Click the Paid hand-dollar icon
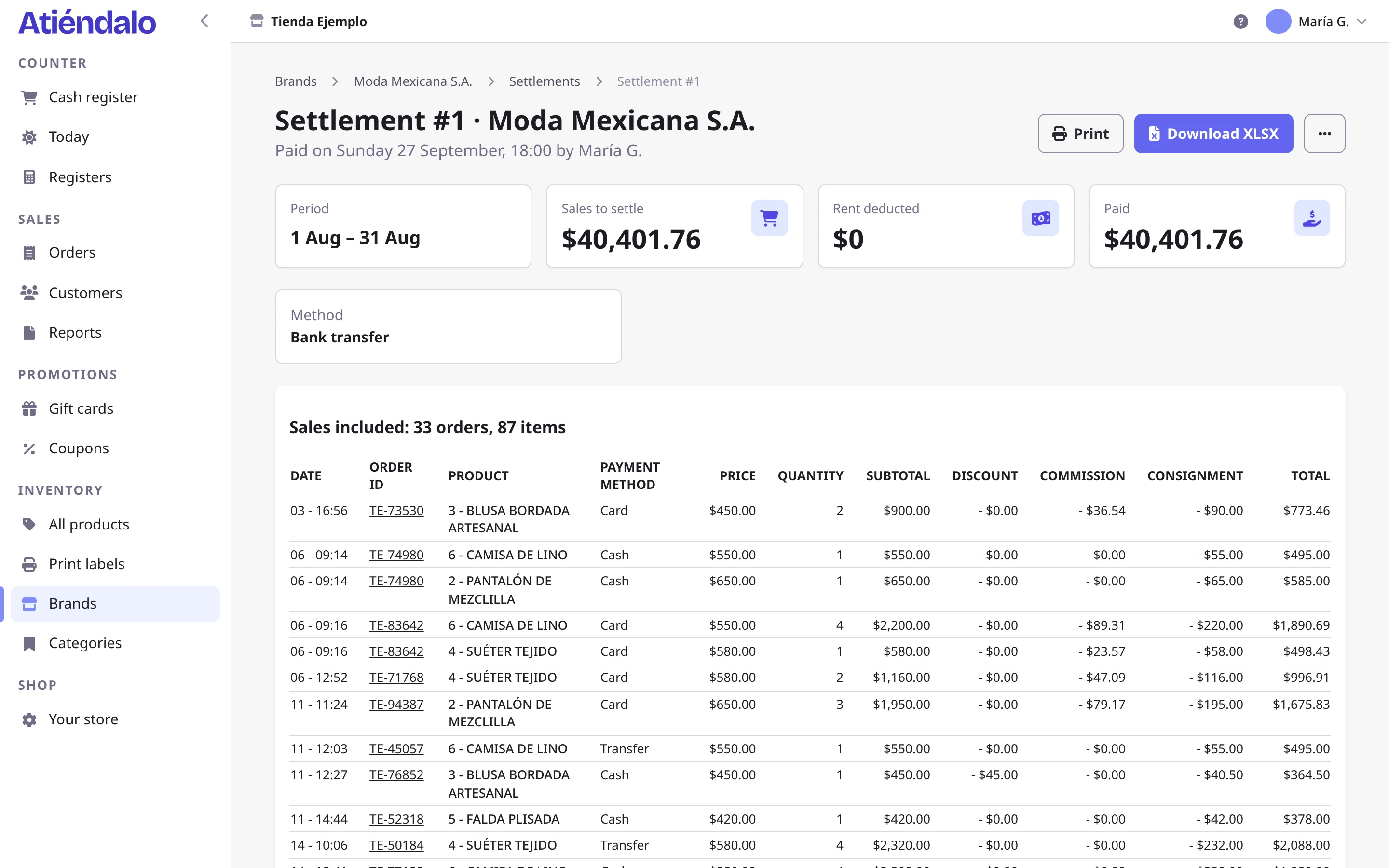Screen dimensions: 1389x868 tap(1311, 218)
